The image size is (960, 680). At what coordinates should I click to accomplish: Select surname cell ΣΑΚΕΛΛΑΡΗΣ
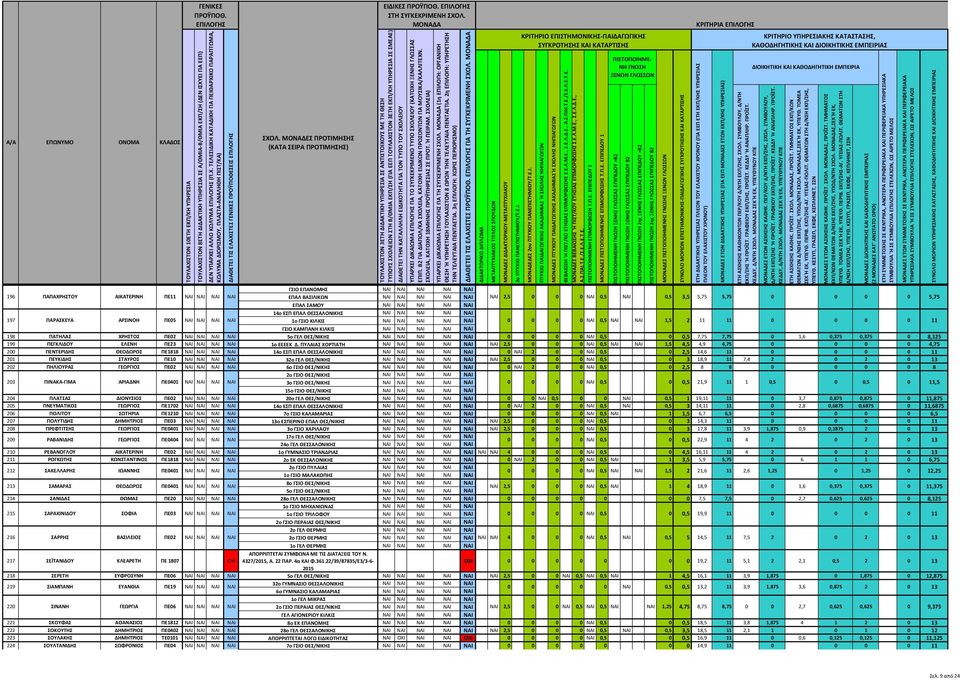point(59,471)
